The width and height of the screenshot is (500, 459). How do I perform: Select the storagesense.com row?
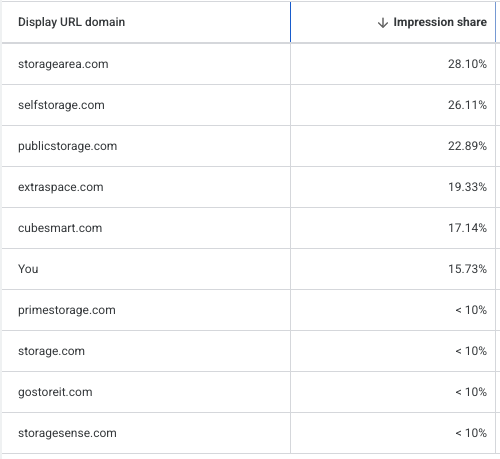(249, 433)
